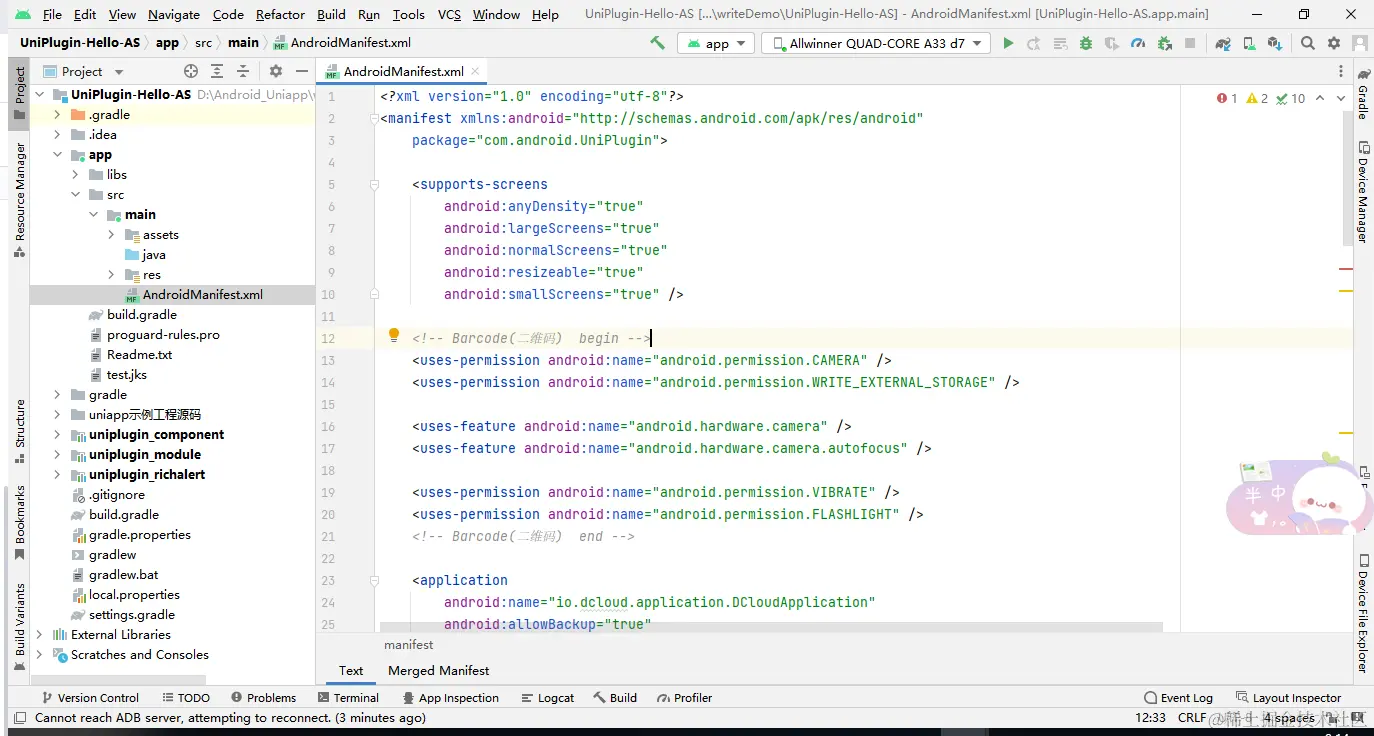The height and width of the screenshot is (736, 1374).
Task: Expand the uniplugin_component folder
Action: click(57, 435)
